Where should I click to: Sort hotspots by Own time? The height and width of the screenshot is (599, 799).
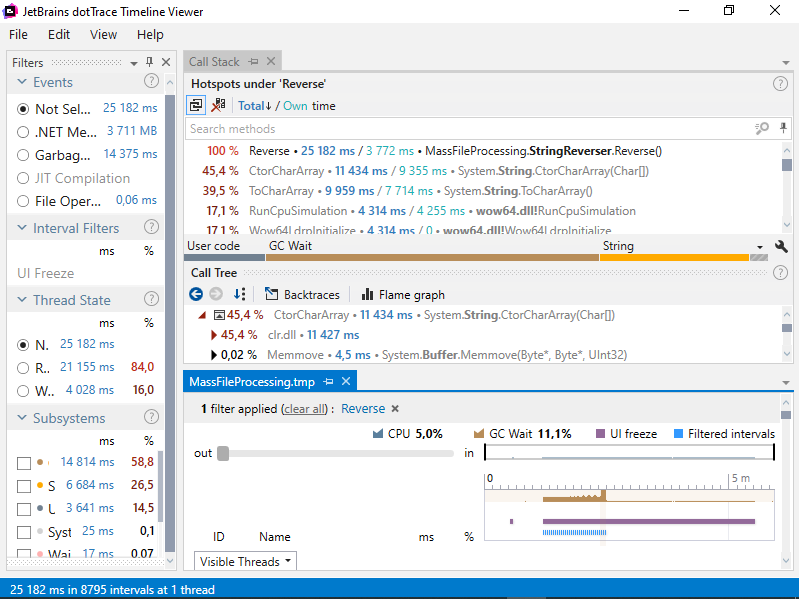[x=295, y=106]
